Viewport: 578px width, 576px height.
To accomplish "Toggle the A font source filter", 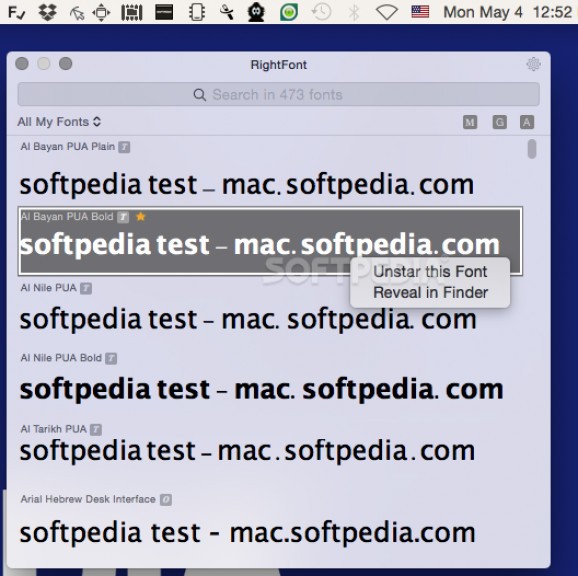I will [x=527, y=122].
